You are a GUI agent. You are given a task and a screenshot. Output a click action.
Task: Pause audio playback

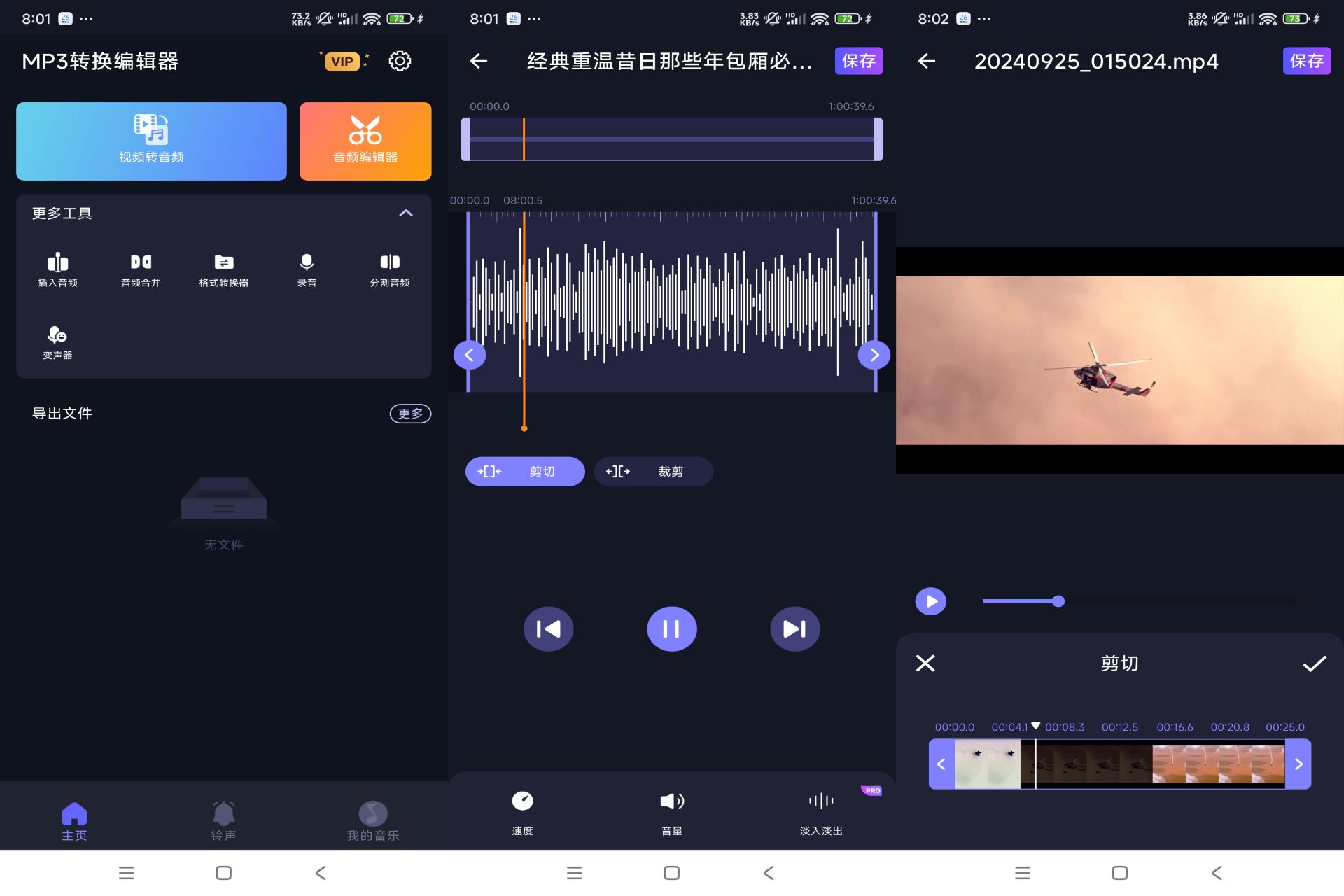click(672, 629)
